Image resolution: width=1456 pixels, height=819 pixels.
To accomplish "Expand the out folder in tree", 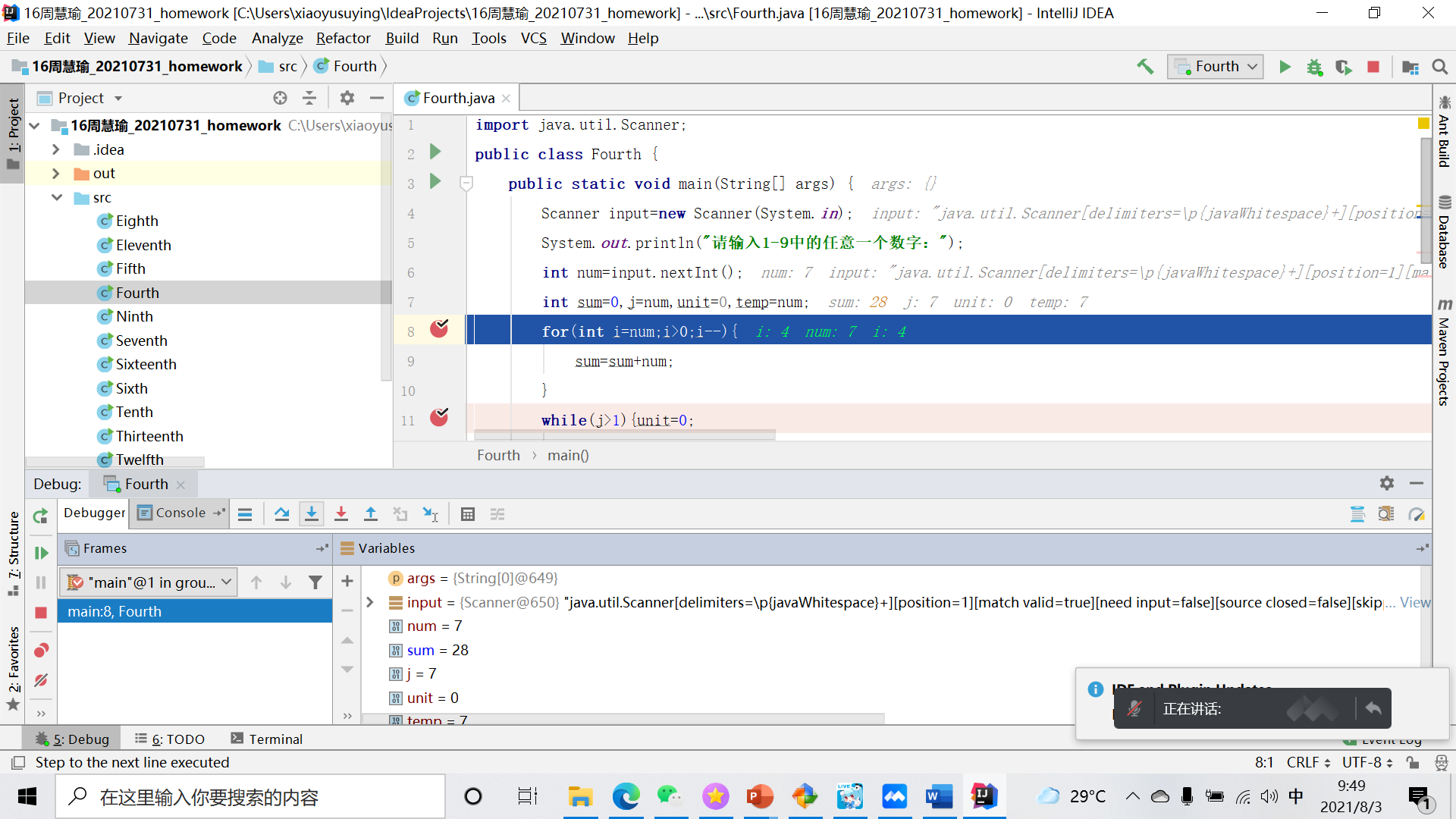I will [55, 174].
